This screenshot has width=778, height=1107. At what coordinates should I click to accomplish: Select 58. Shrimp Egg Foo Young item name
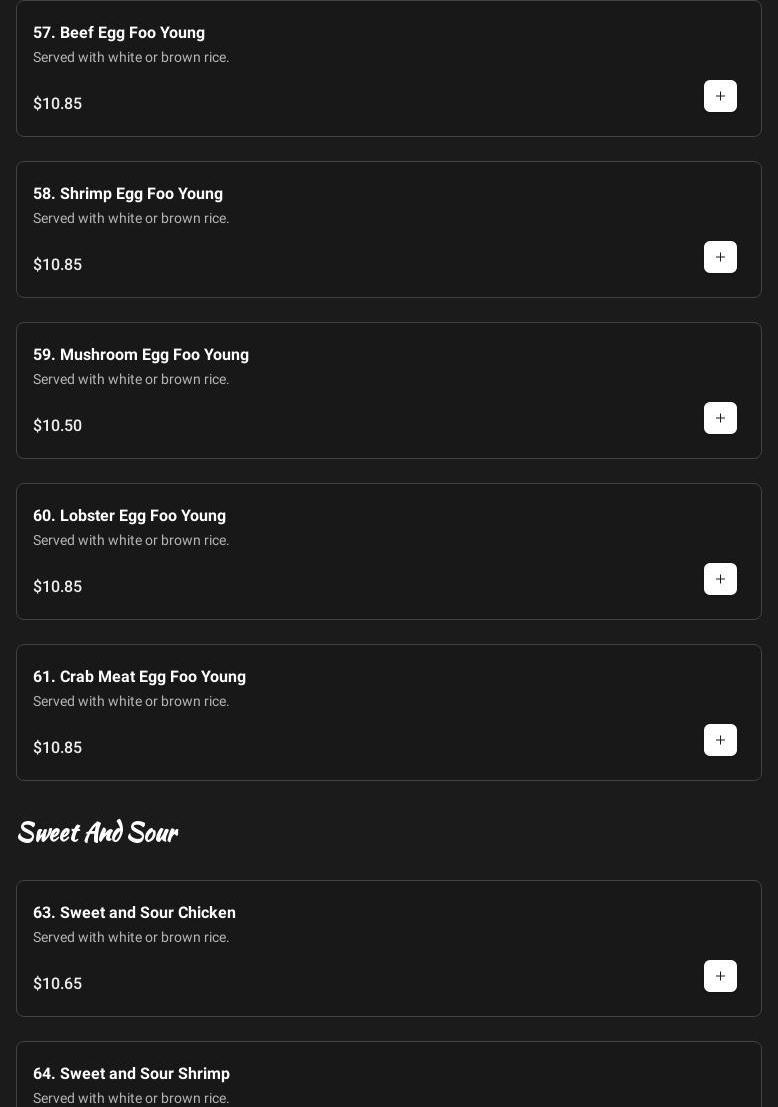128,194
